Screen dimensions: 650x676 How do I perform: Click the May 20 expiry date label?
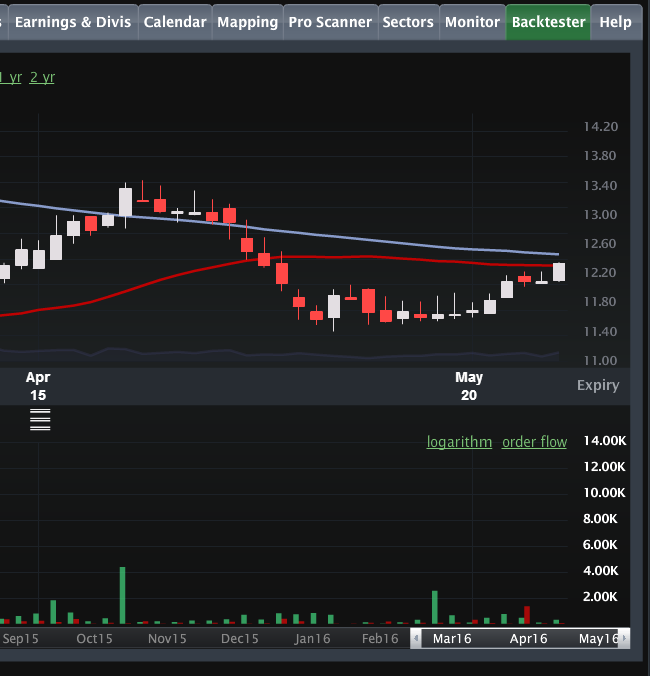tap(469, 386)
